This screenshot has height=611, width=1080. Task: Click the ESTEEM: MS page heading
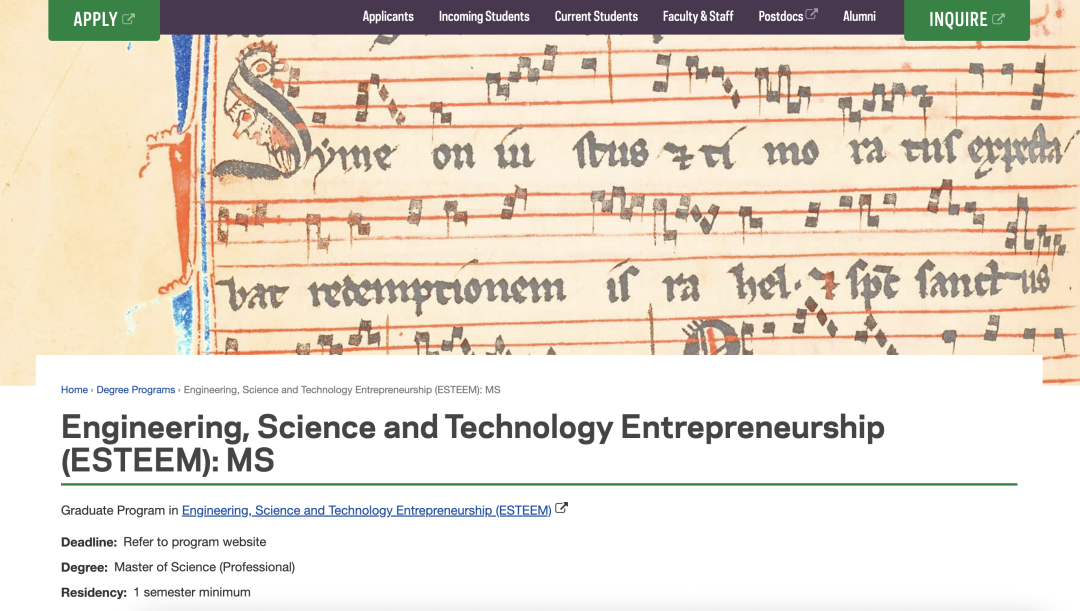pyautogui.click(x=472, y=444)
